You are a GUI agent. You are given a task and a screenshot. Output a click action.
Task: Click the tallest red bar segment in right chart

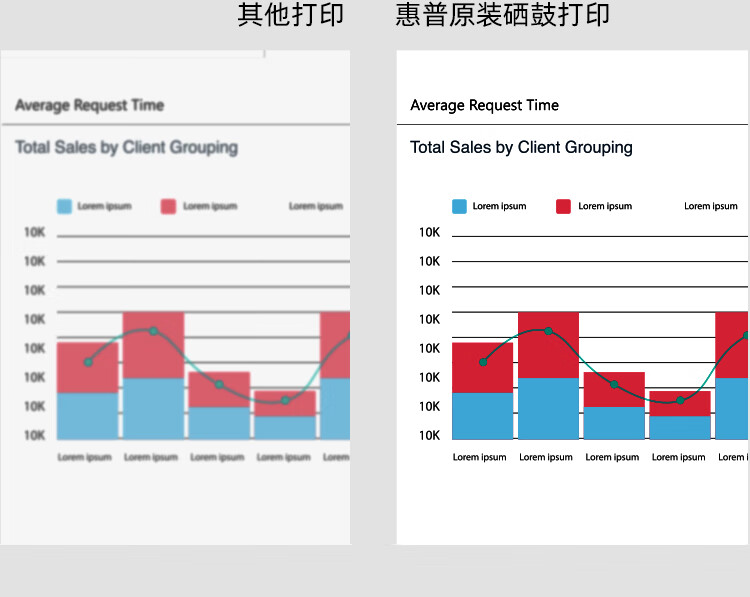[548, 345]
